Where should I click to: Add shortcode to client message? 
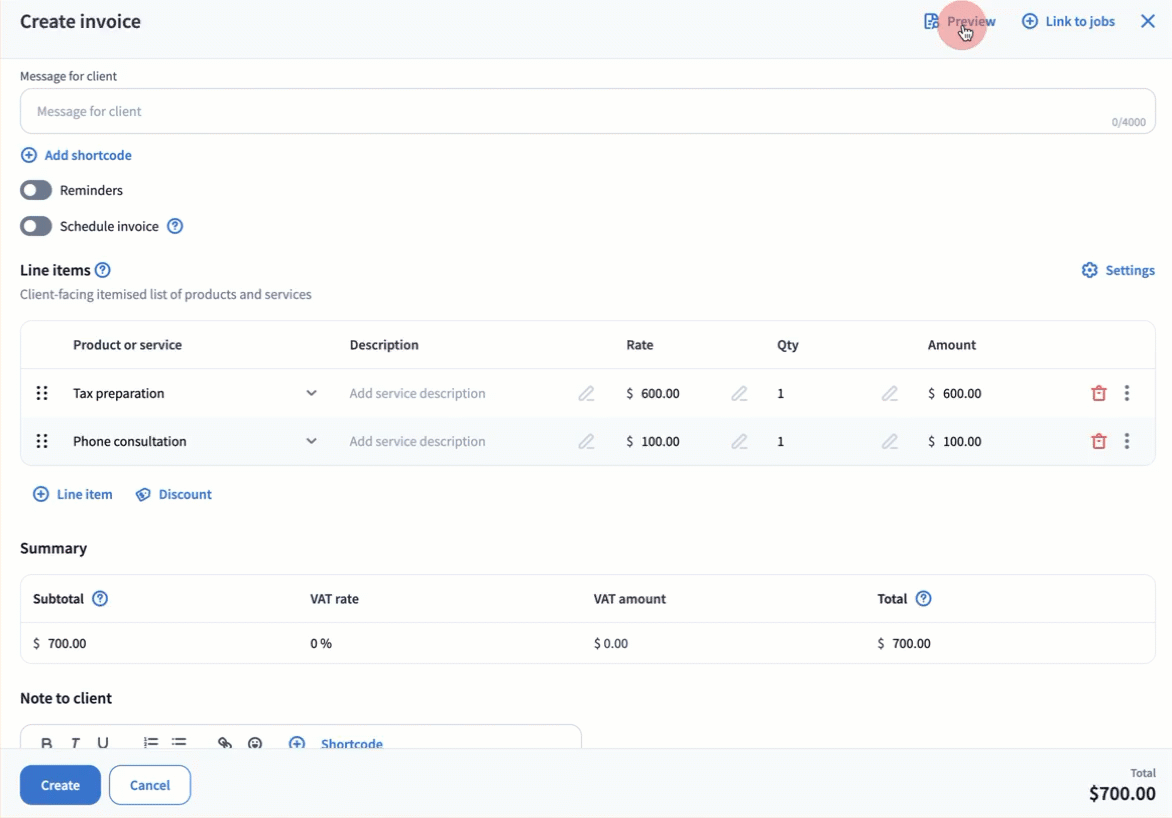[x=76, y=155]
